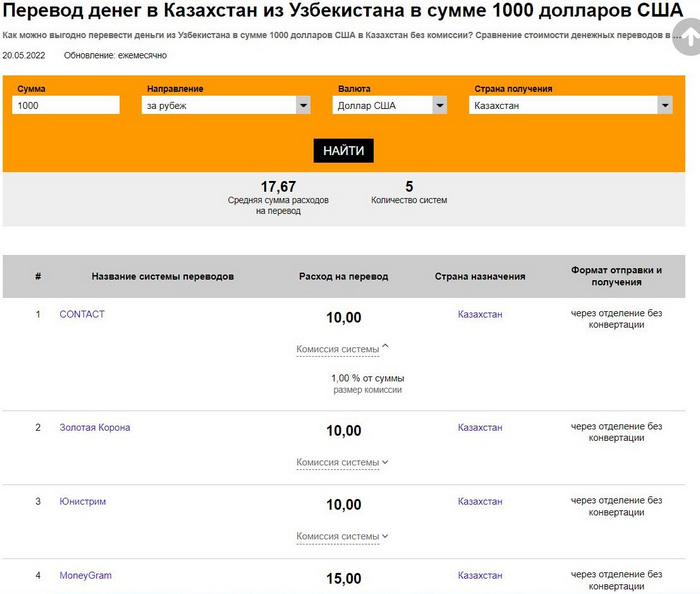Expand Юнистрим's Комиссия системы
Screen dimensions: 700x594
tap(342, 536)
